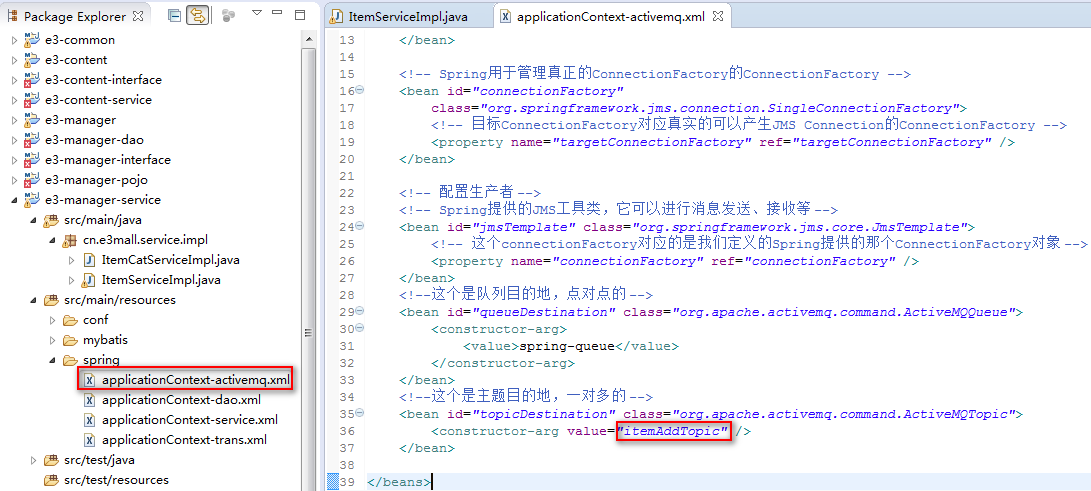
Task: Click the conf folder icon
Action: click(70, 321)
